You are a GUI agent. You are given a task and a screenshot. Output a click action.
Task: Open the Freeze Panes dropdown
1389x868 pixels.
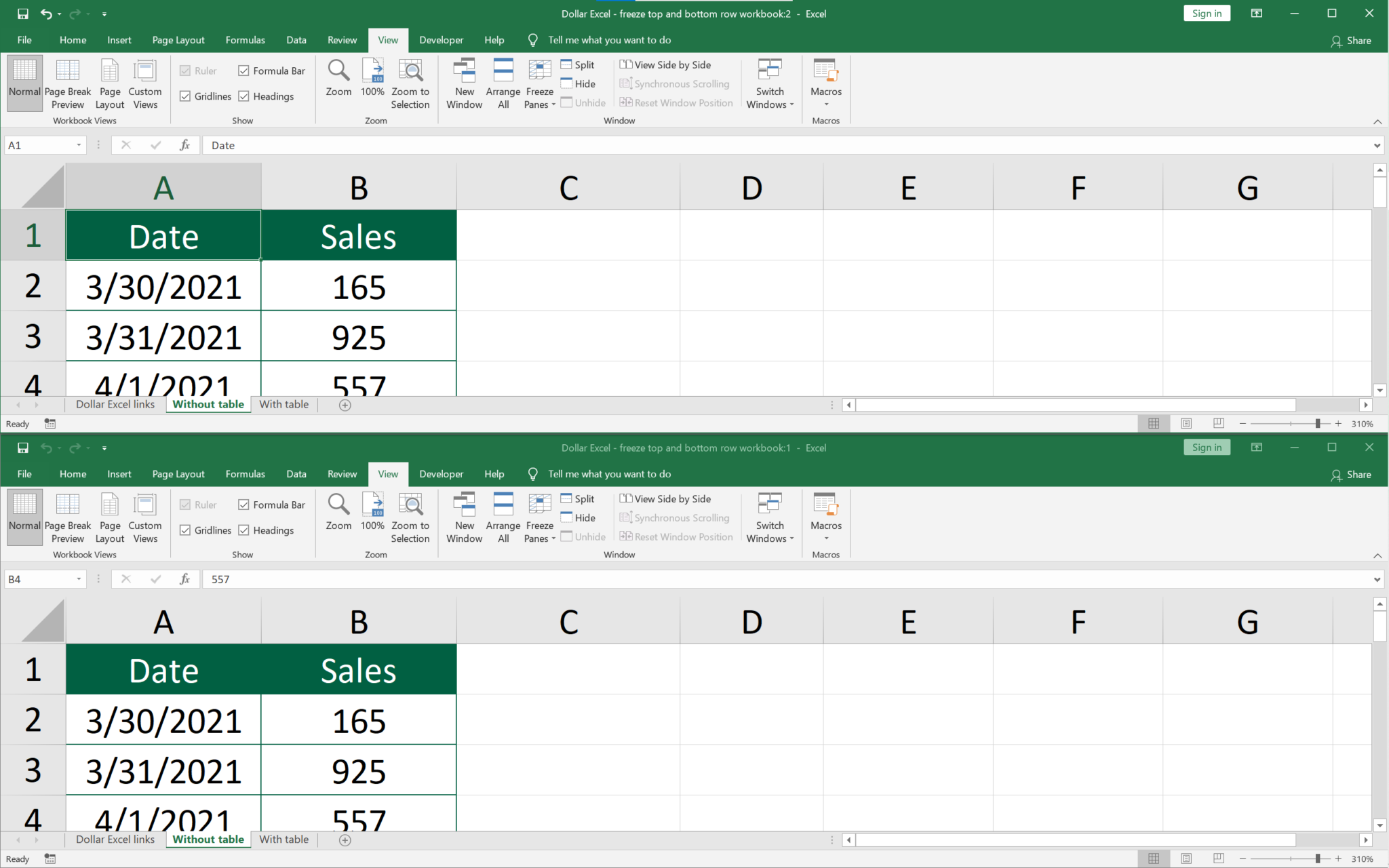(x=539, y=83)
